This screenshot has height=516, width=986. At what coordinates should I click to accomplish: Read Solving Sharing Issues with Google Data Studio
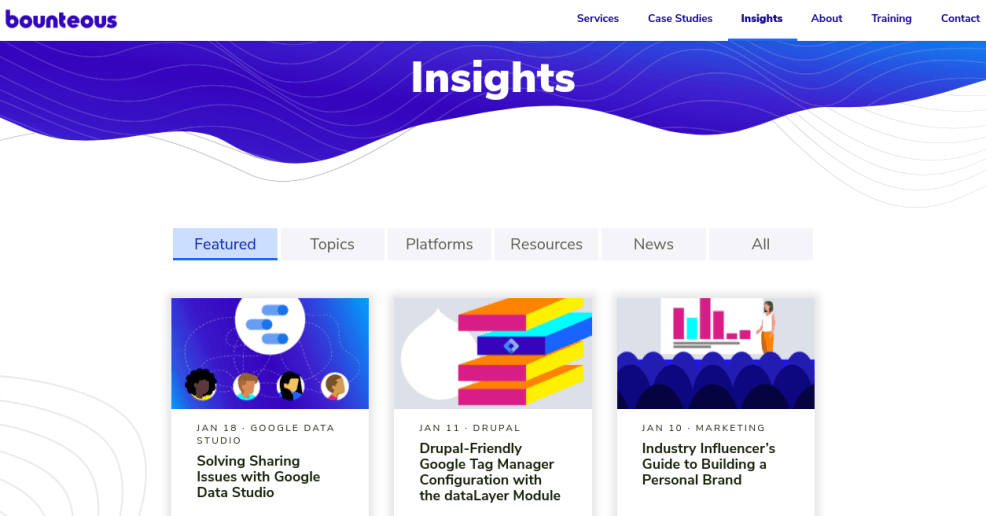[258, 477]
